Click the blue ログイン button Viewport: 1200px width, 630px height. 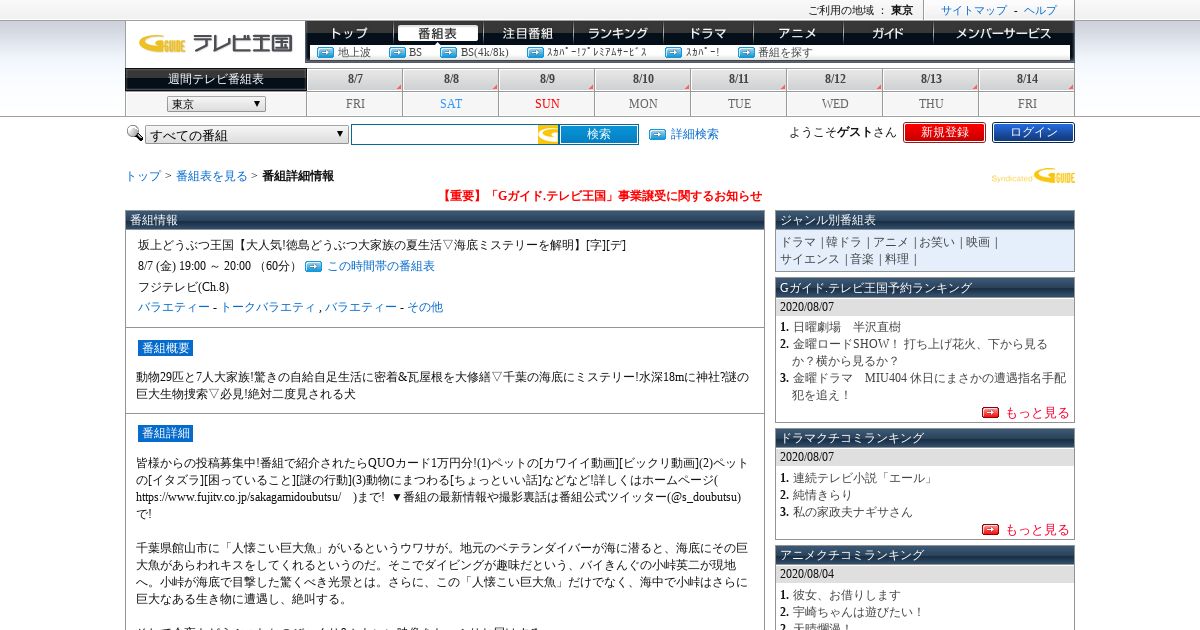(1033, 132)
